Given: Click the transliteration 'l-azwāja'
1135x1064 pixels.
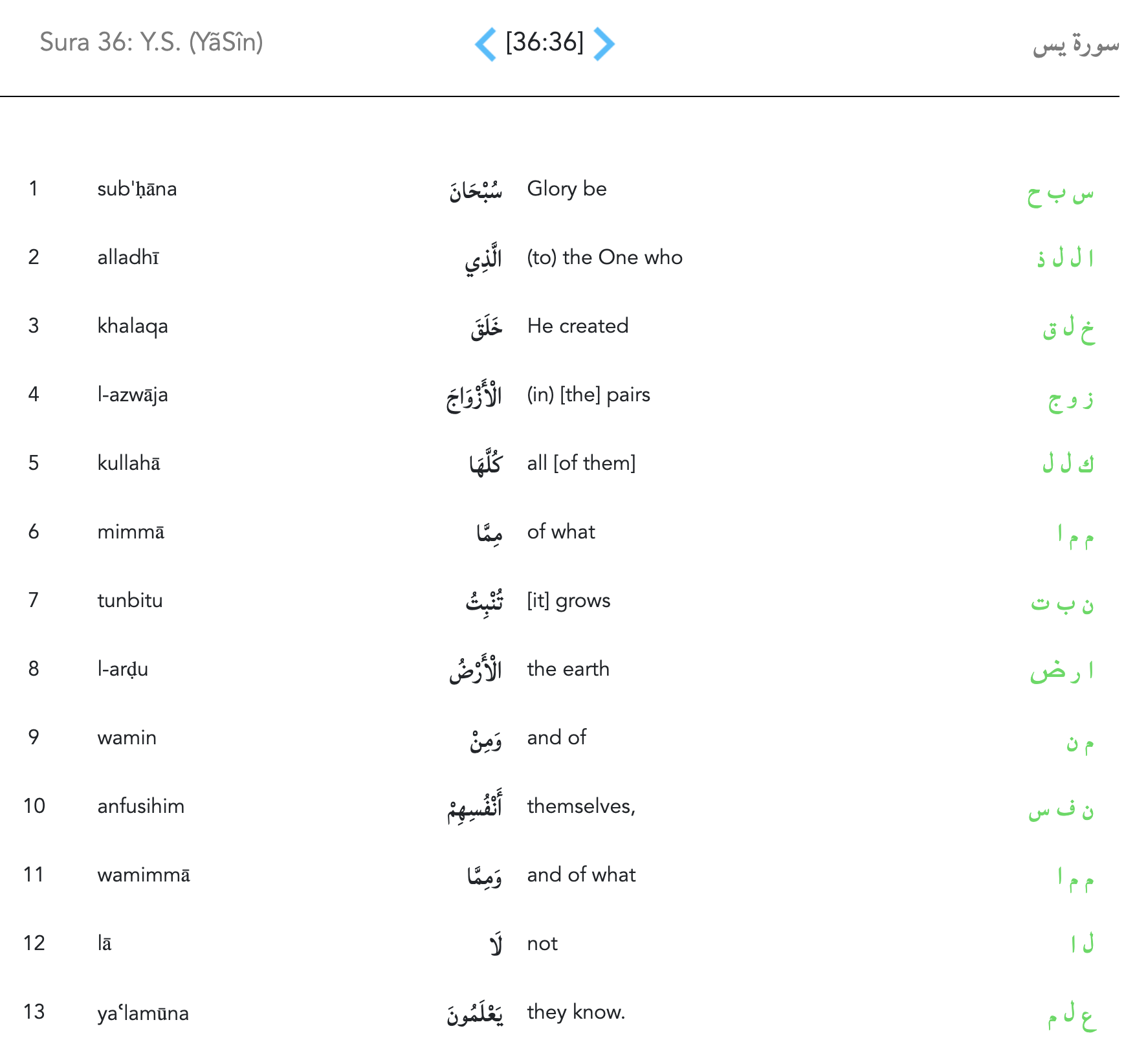Looking at the screenshot, I should pos(133,395).
